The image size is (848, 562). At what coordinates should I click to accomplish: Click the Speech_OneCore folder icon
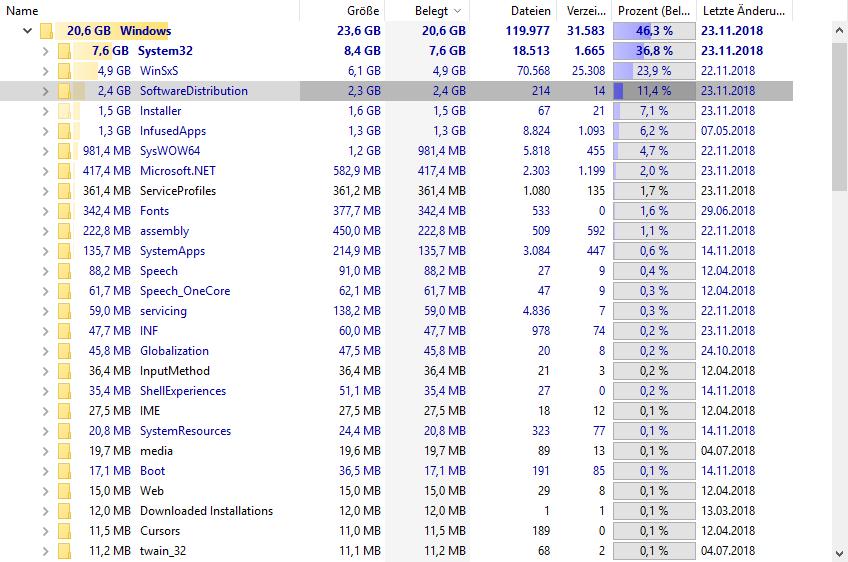click(x=64, y=292)
